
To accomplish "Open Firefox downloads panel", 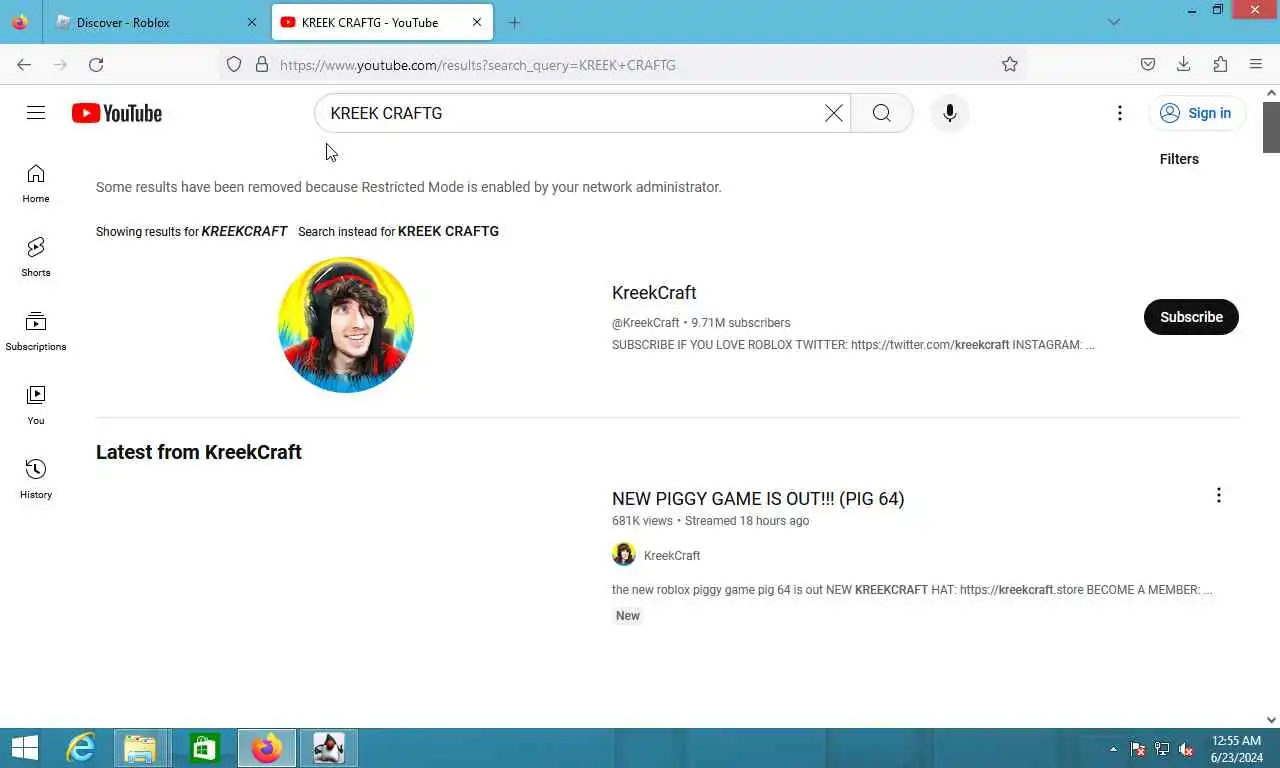I will [x=1184, y=65].
